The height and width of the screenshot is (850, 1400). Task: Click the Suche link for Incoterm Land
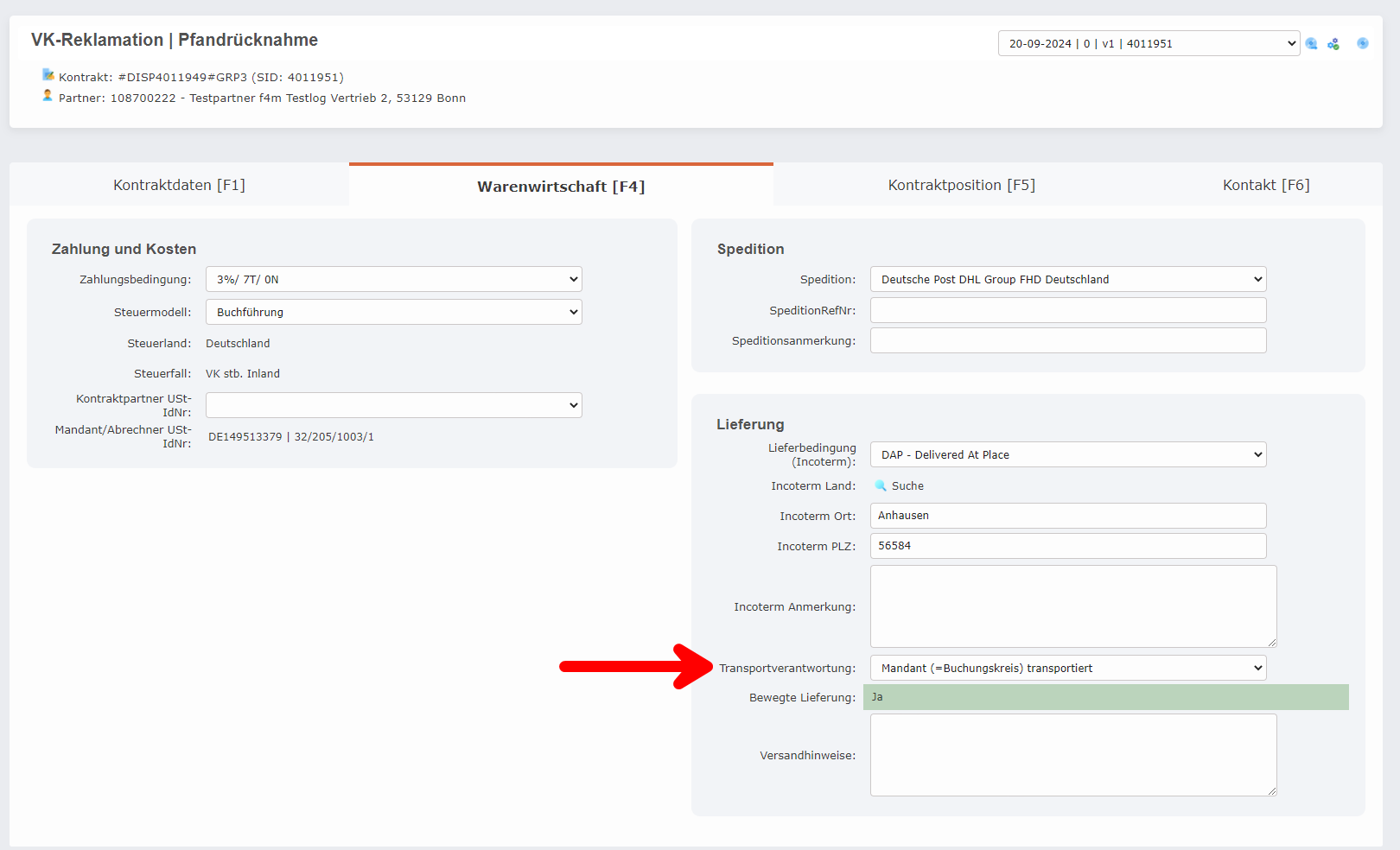click(907, 486)
